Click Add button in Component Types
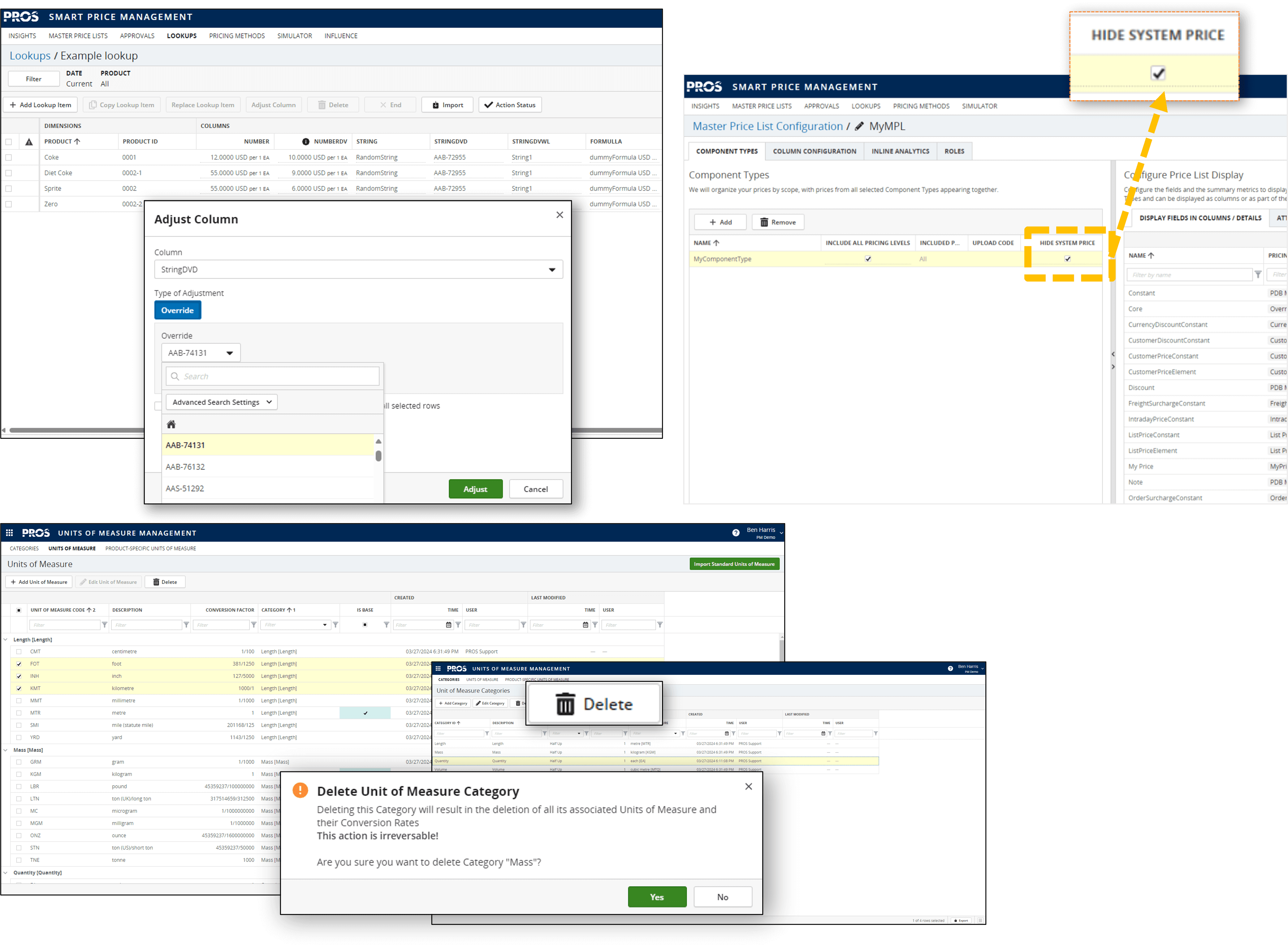Viewport: 1288px width, 948px height. (x=720, y=222)
